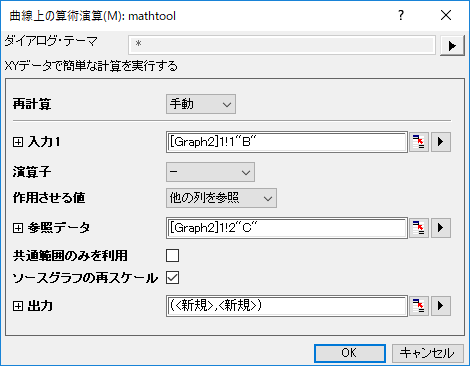Open the 演算子 operator dropdown
The image size is (470, 366).
(x=210, y=172)
